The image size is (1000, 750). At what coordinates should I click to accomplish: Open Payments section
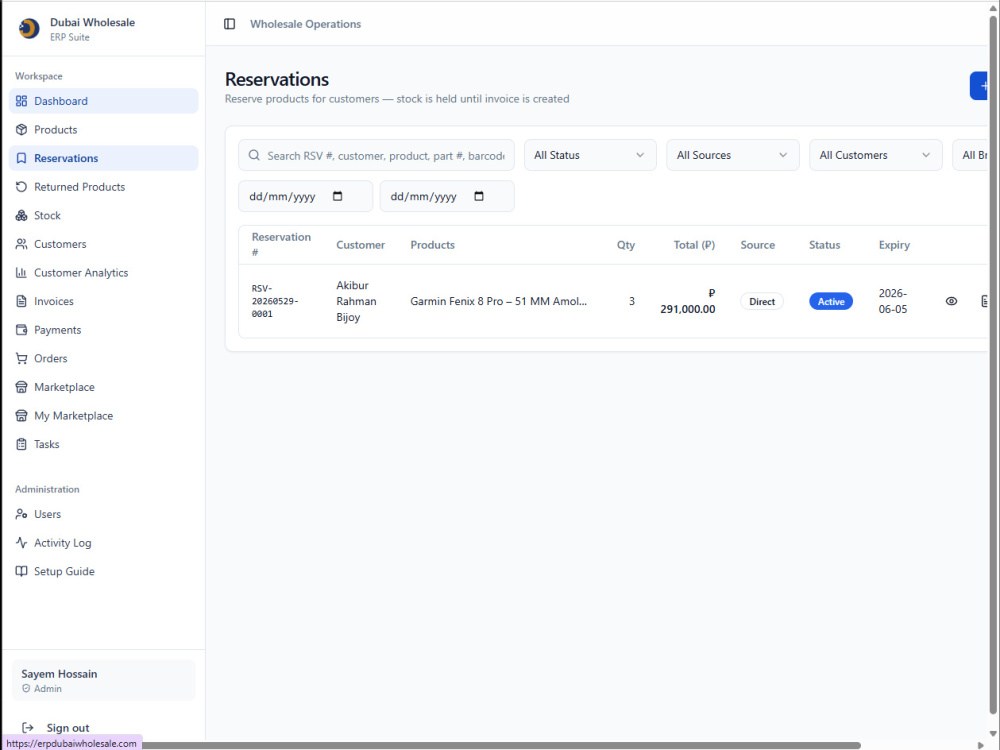pyautogui.click(x=104, y=330)
